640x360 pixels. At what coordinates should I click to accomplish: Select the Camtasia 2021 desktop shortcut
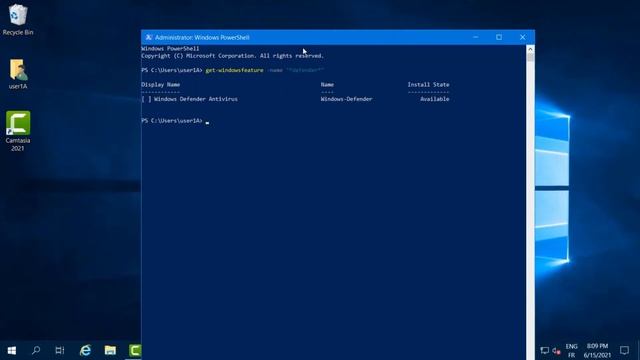[18, 131]
